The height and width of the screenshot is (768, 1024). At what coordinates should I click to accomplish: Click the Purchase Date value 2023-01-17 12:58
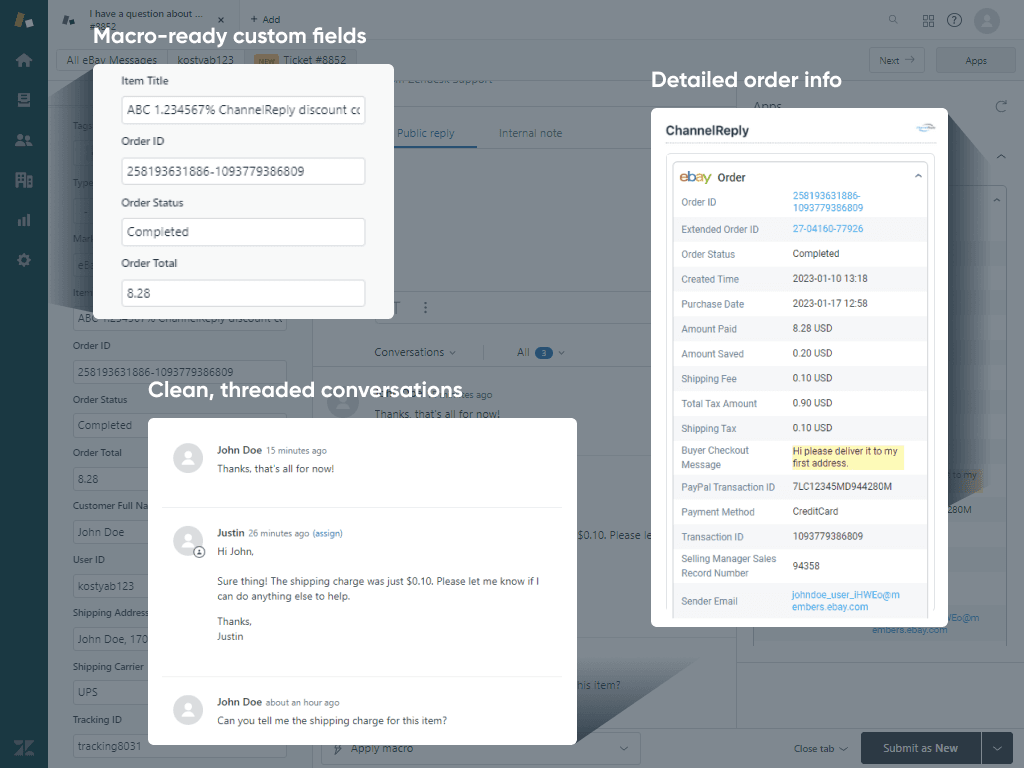830,304
